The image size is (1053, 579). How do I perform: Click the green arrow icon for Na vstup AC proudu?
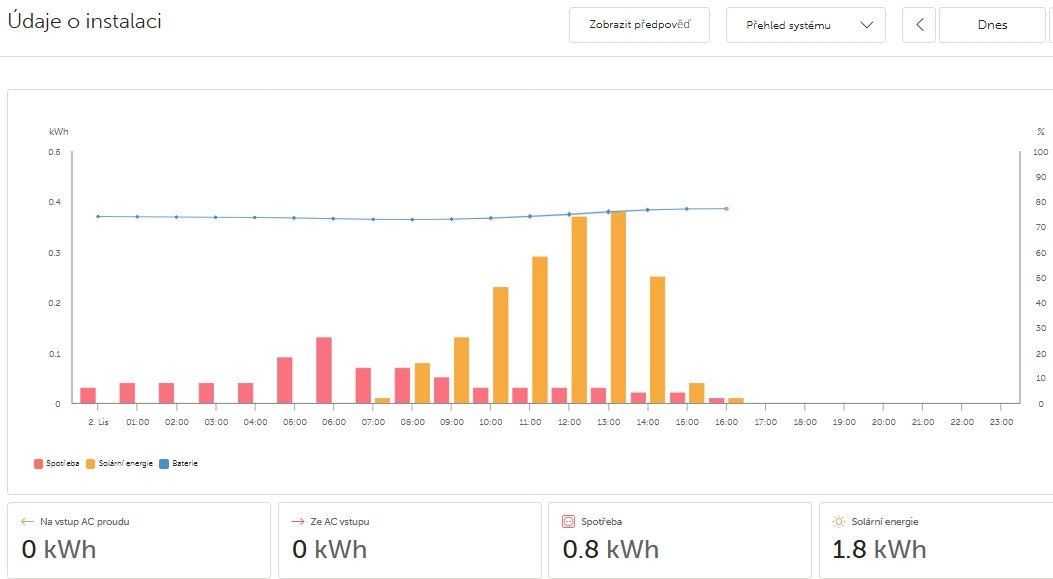click(x=28, y=521)
